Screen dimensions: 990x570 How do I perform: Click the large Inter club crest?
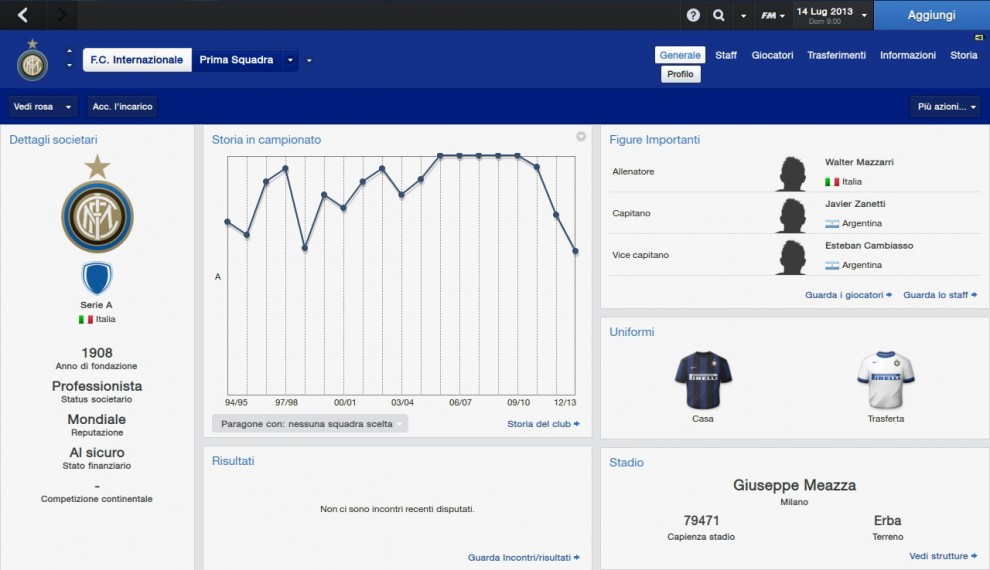97,205
